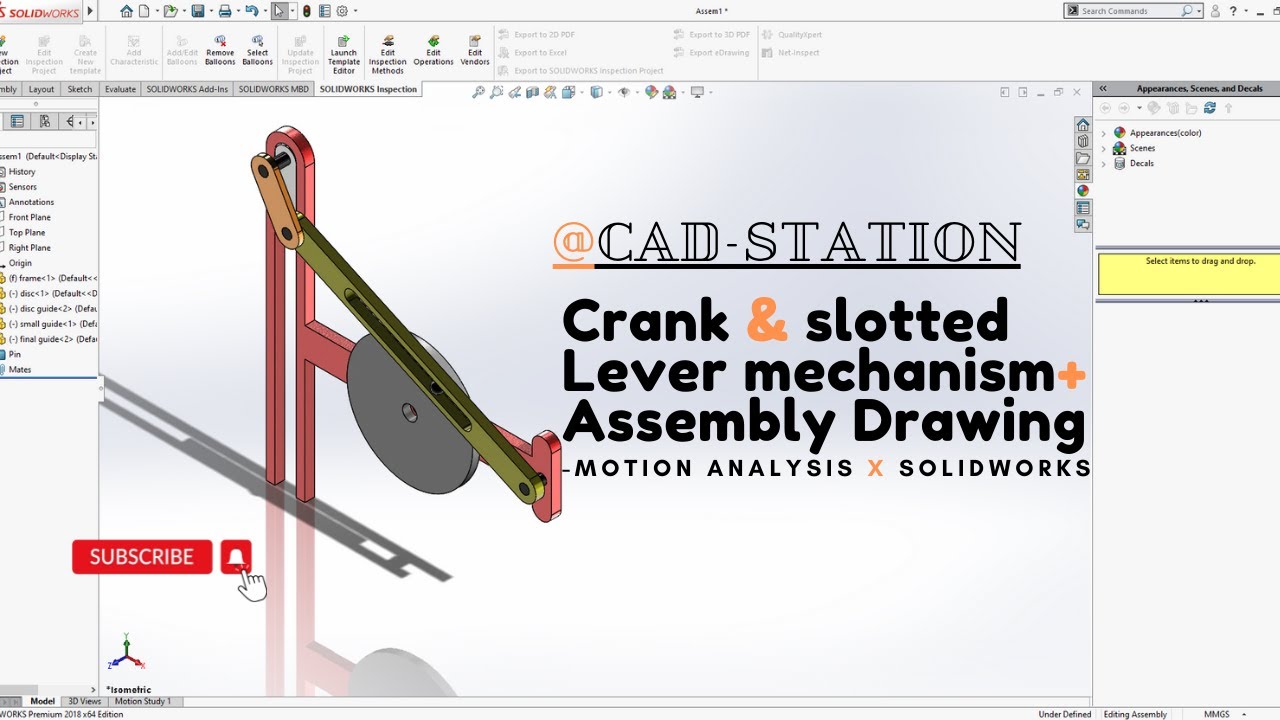Switch to the SOLIDWORKS MBD tab
1280x720 pixels.
pos(274,89)
